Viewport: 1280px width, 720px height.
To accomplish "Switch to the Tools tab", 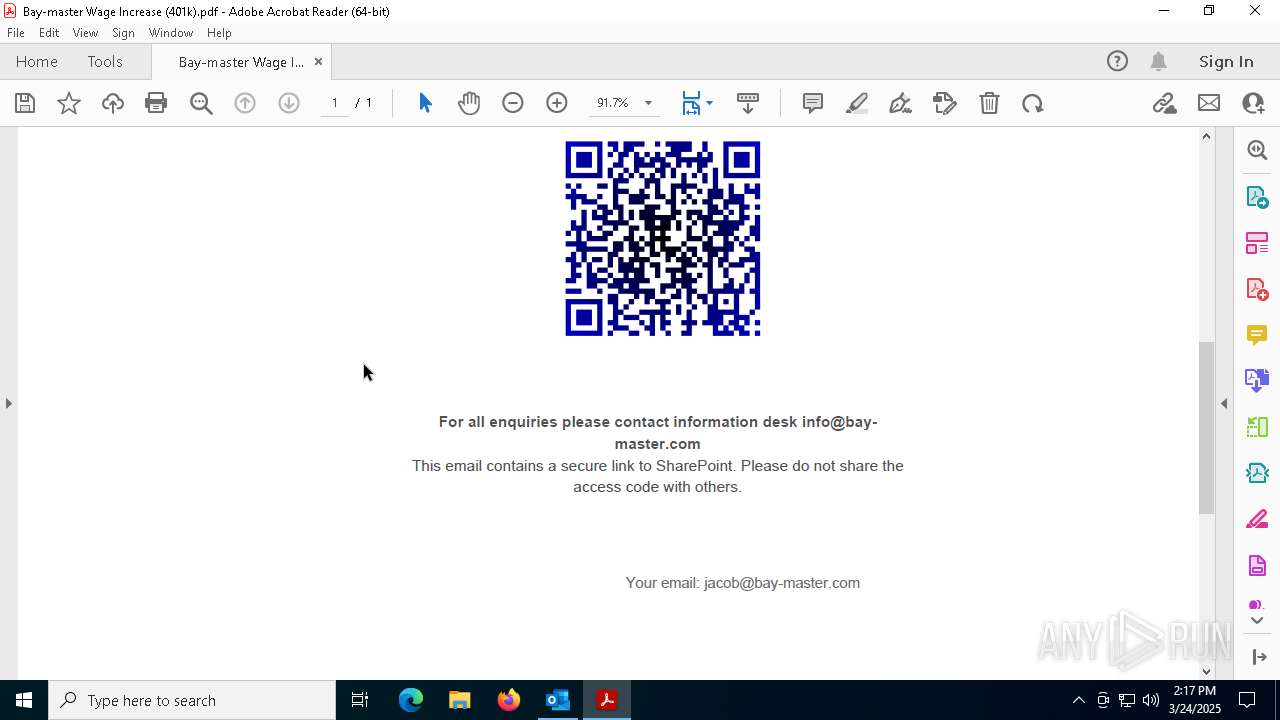I will coord(105,62).
